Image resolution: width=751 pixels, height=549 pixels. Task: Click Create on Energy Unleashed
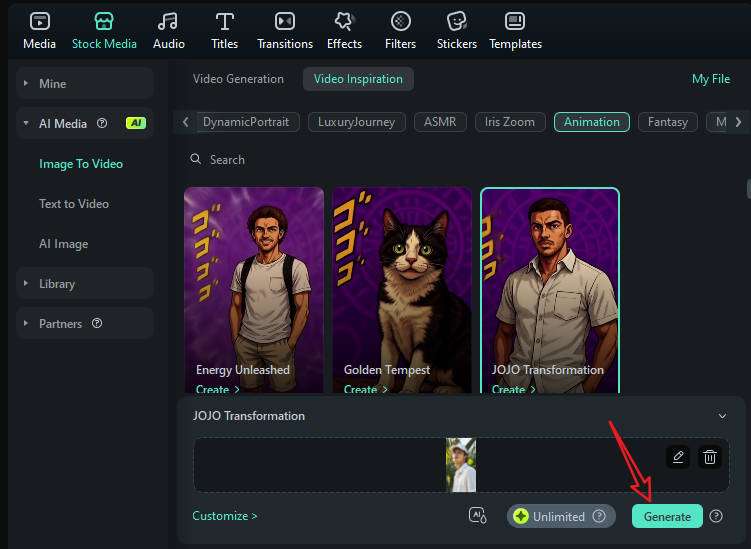tap(217, 389)
